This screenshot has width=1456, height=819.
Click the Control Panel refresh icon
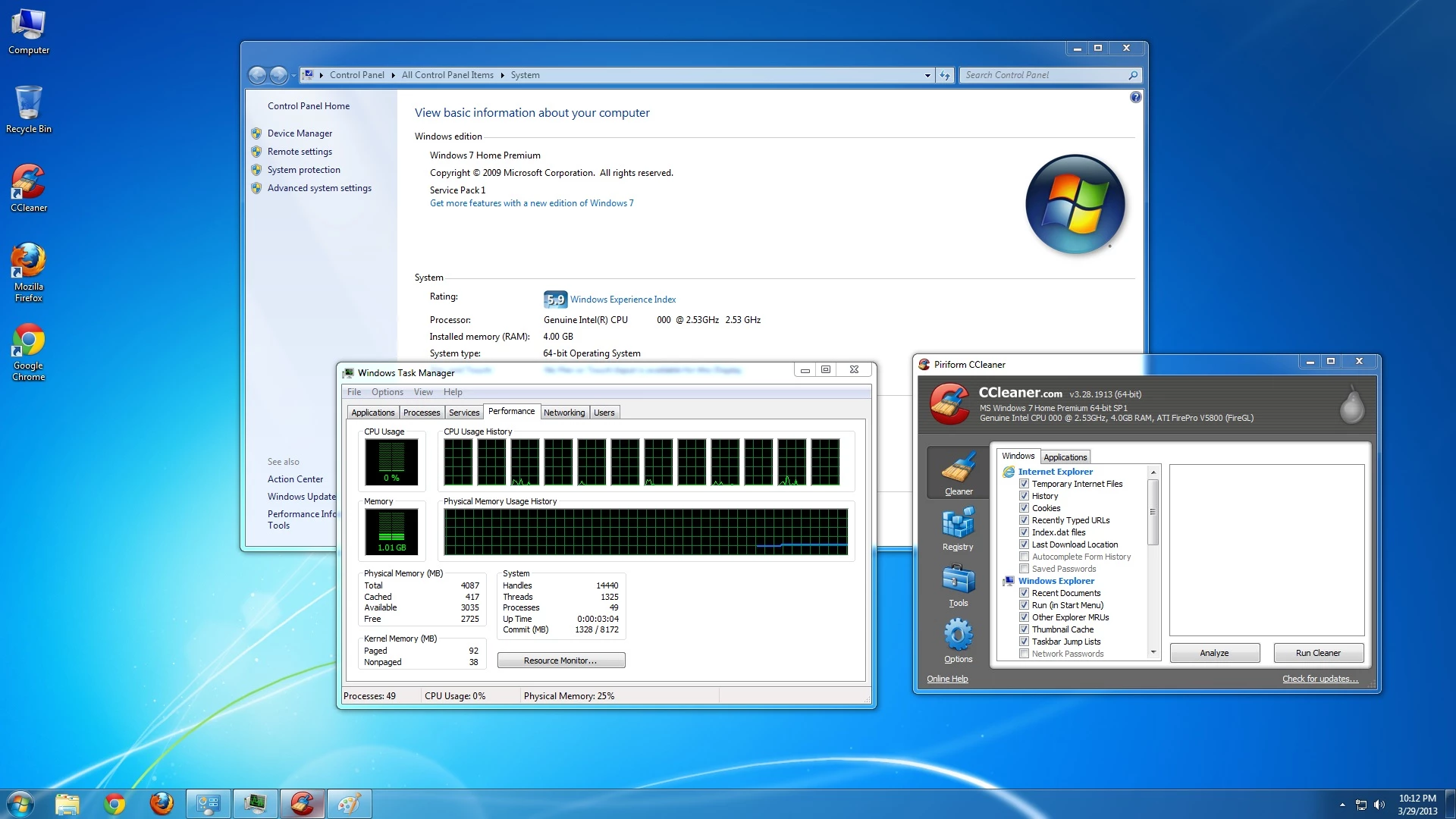pos(945,75)
